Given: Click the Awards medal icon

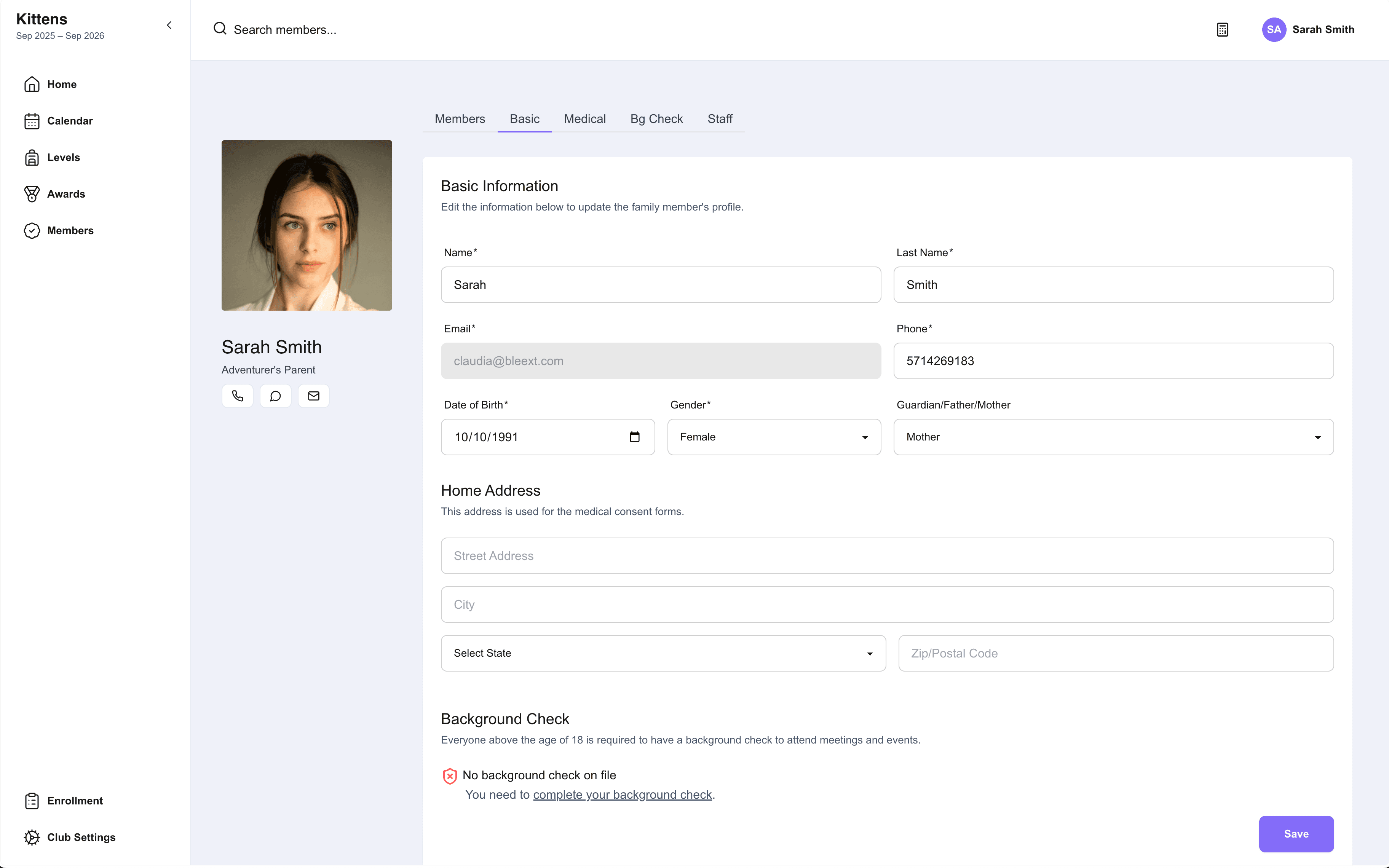Looking at the screenshot, I should pos(32,194).
